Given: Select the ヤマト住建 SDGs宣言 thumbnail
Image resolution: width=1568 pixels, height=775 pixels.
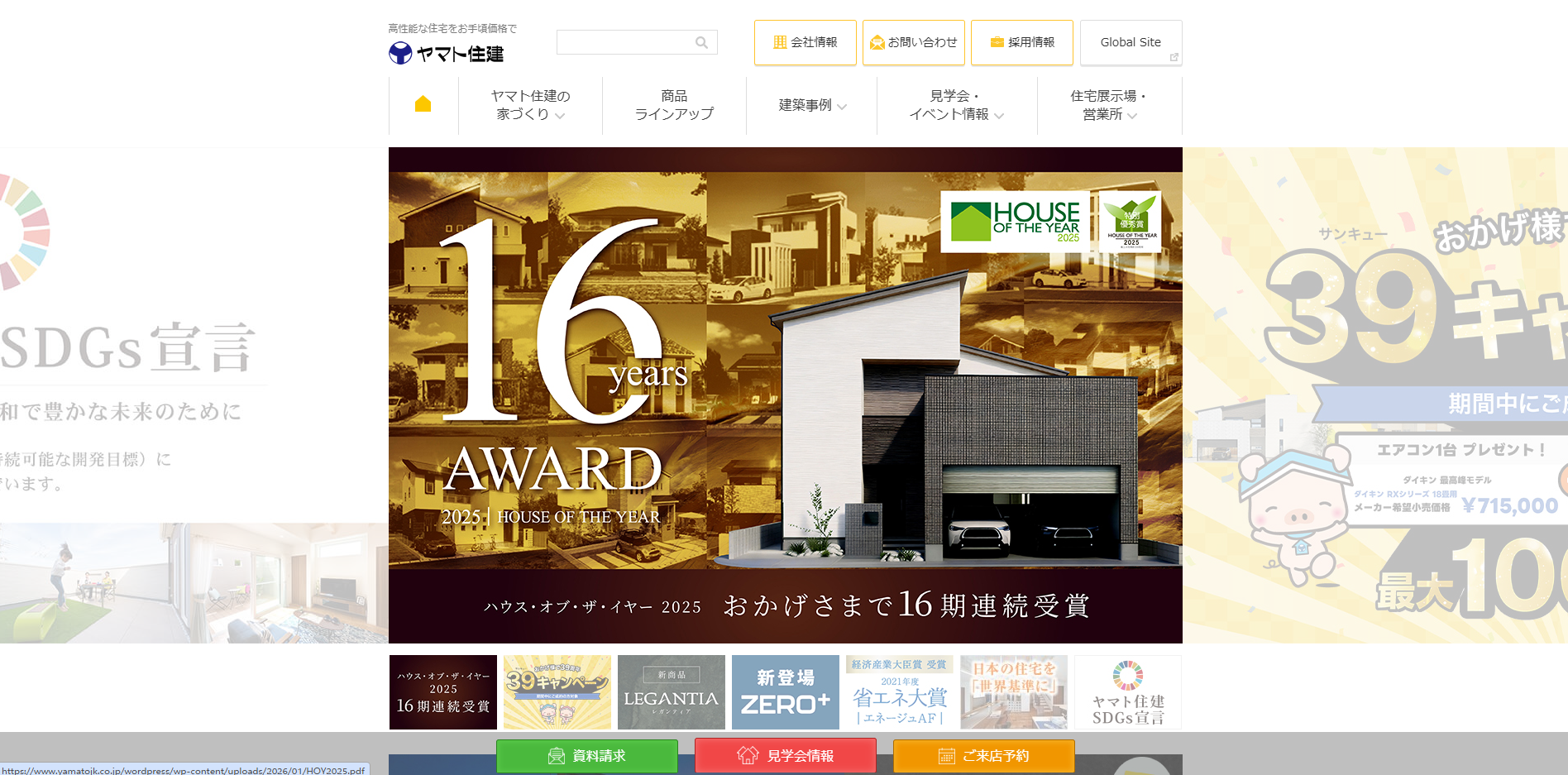Looking at the screenshot, I should click(1128, 692).
